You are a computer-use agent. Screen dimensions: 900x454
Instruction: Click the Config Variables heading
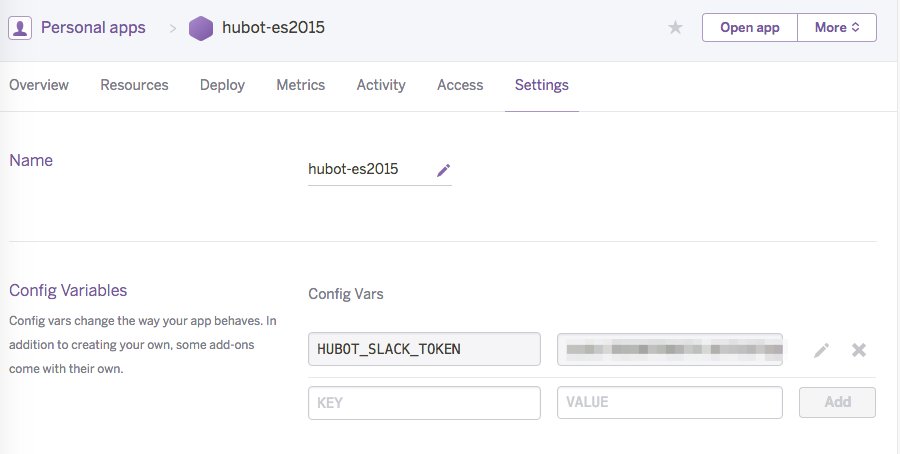click(x=68, y=290)
